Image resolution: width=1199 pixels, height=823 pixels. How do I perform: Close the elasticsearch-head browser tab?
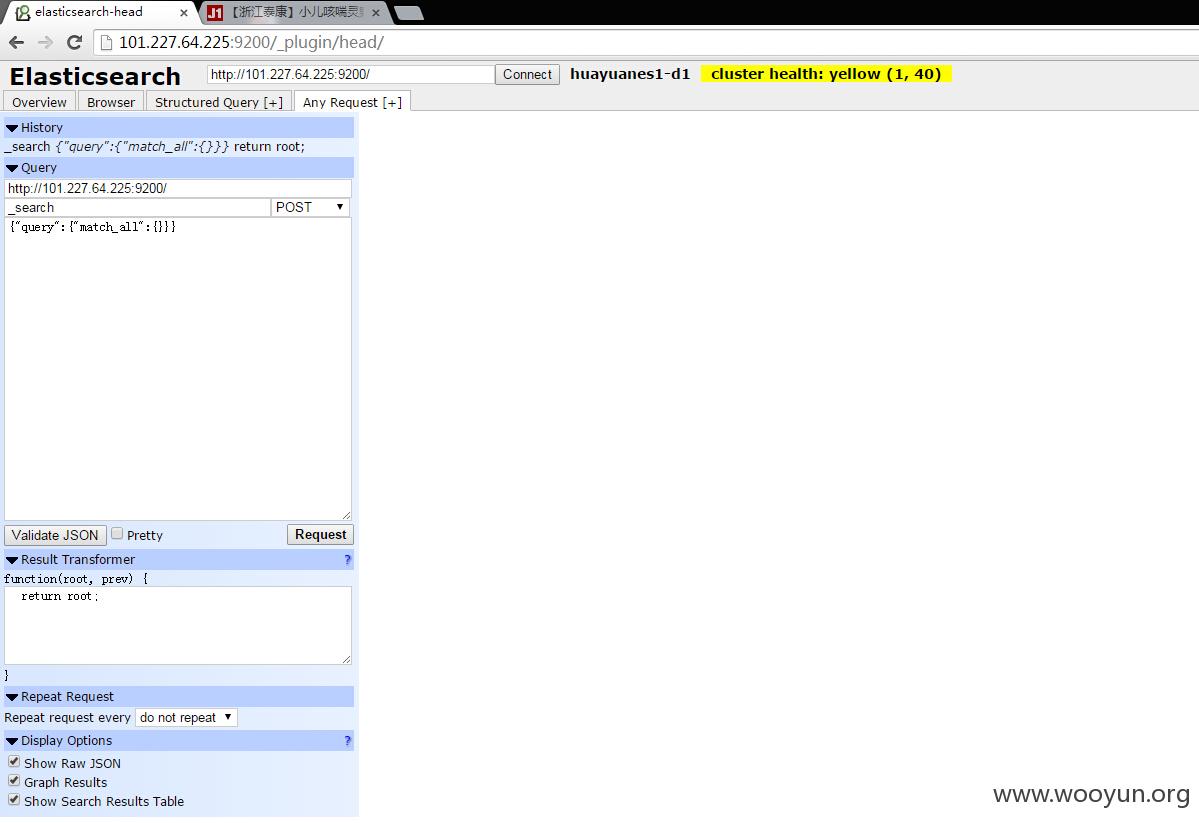tap(184, 13)
